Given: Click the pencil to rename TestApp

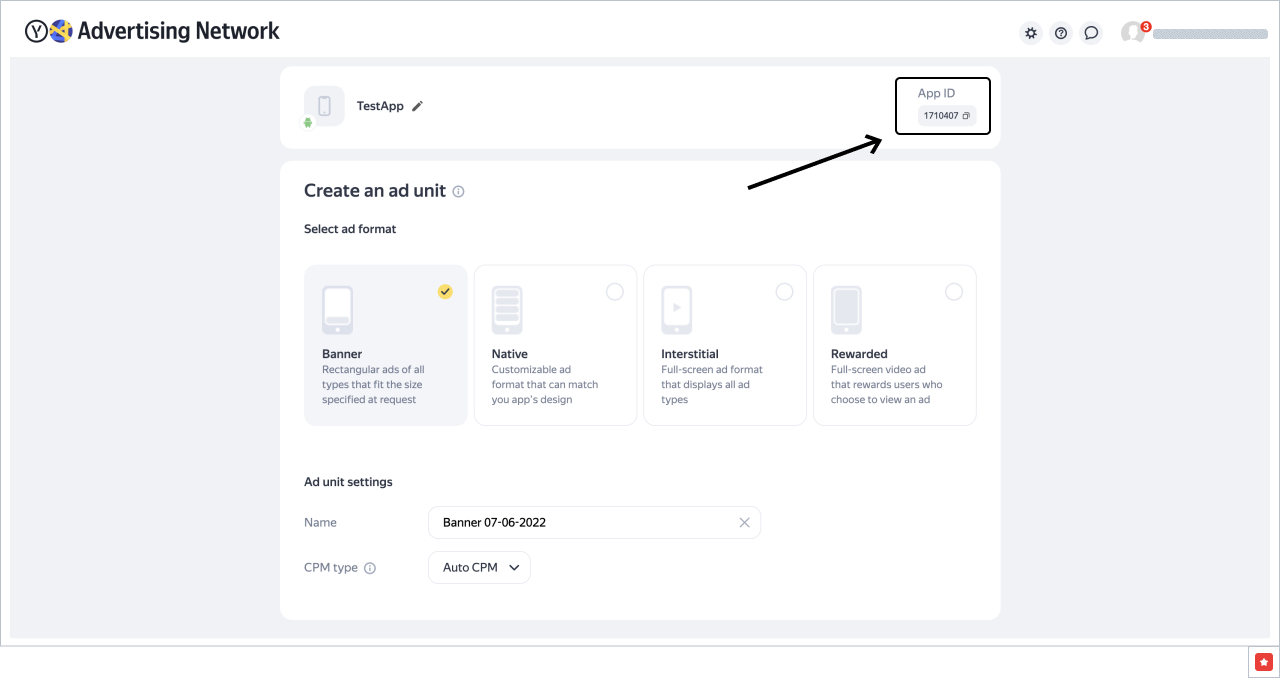Looking at the screenshot, I should click(x=417, y=105).
